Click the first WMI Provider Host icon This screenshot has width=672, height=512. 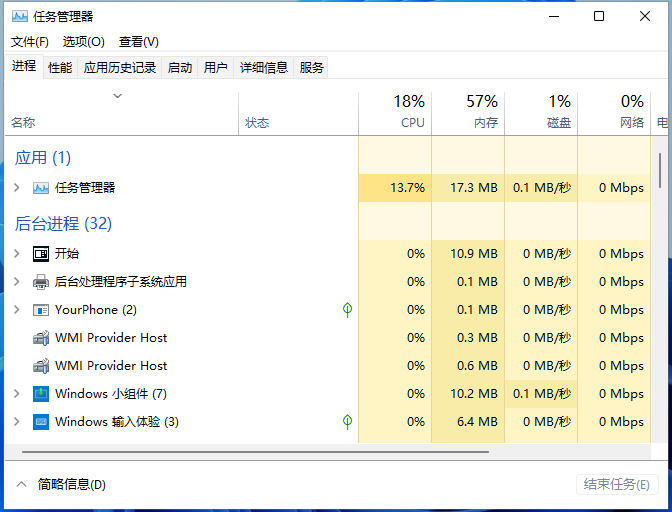pyautogui.click(x=41, y=338)
